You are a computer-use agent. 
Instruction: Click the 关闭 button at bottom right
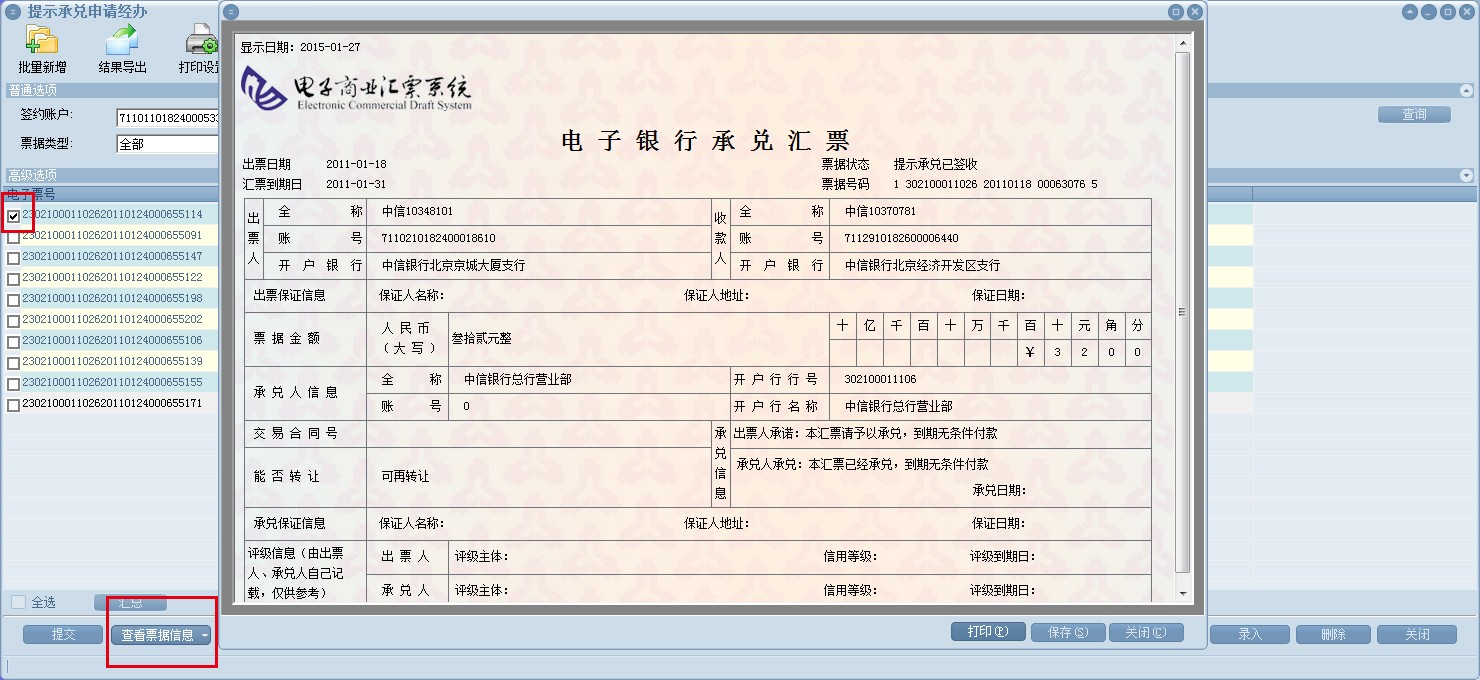1417,634
